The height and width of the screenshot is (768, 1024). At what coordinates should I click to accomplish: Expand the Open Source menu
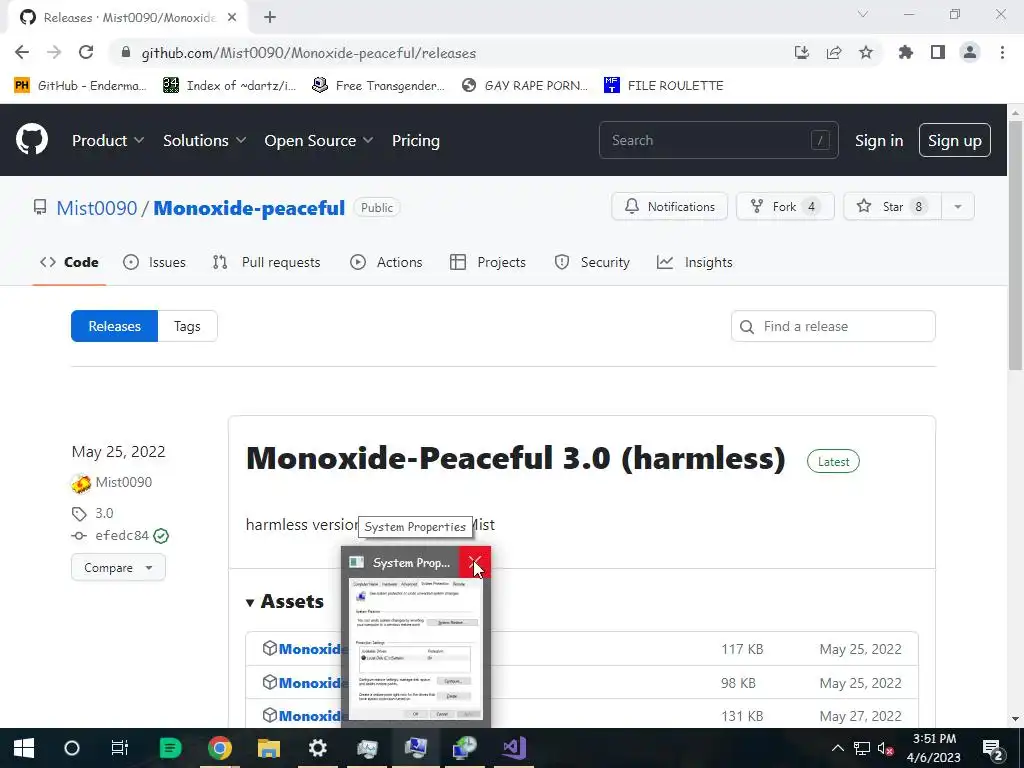319,140
